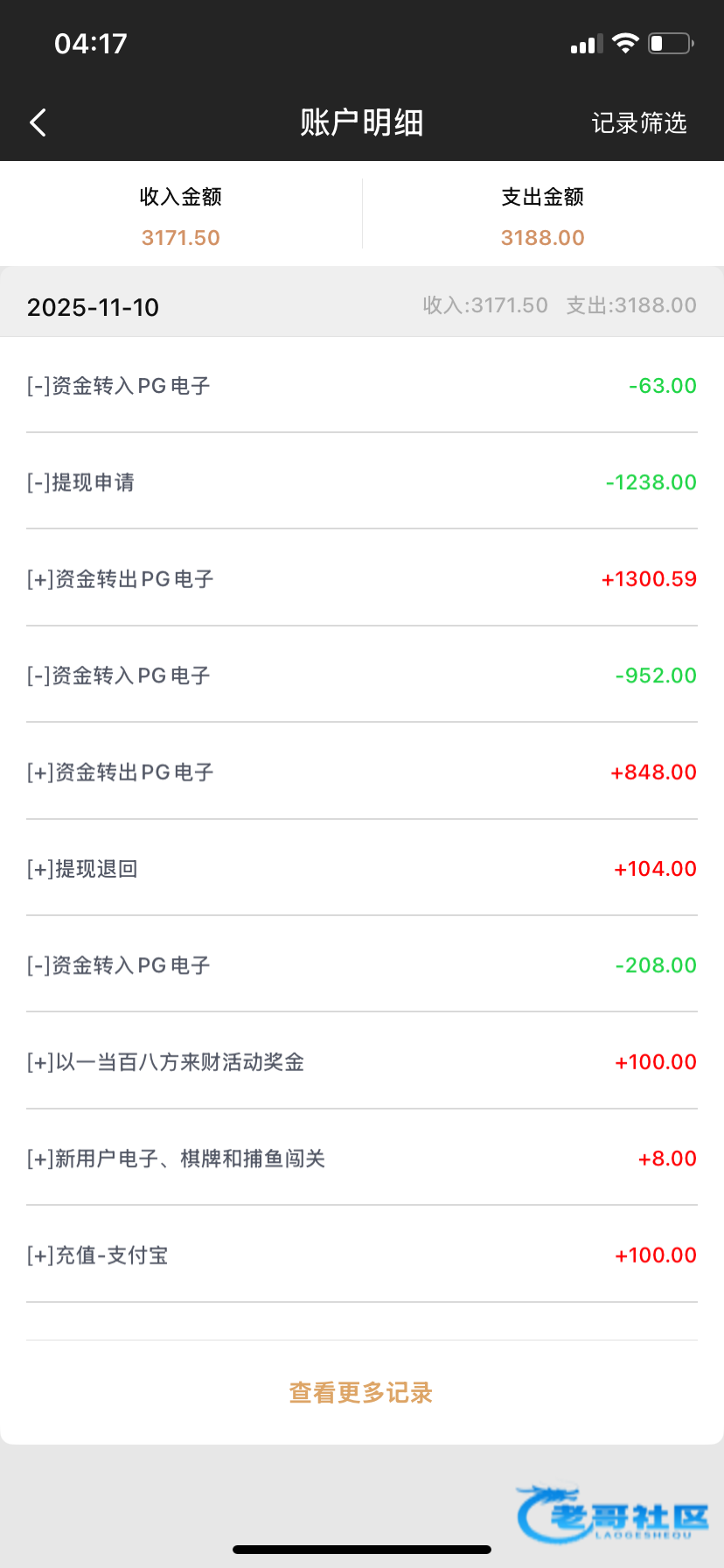
Task: Expand the 2025-11-10 date header
Action: click(361, 306)
